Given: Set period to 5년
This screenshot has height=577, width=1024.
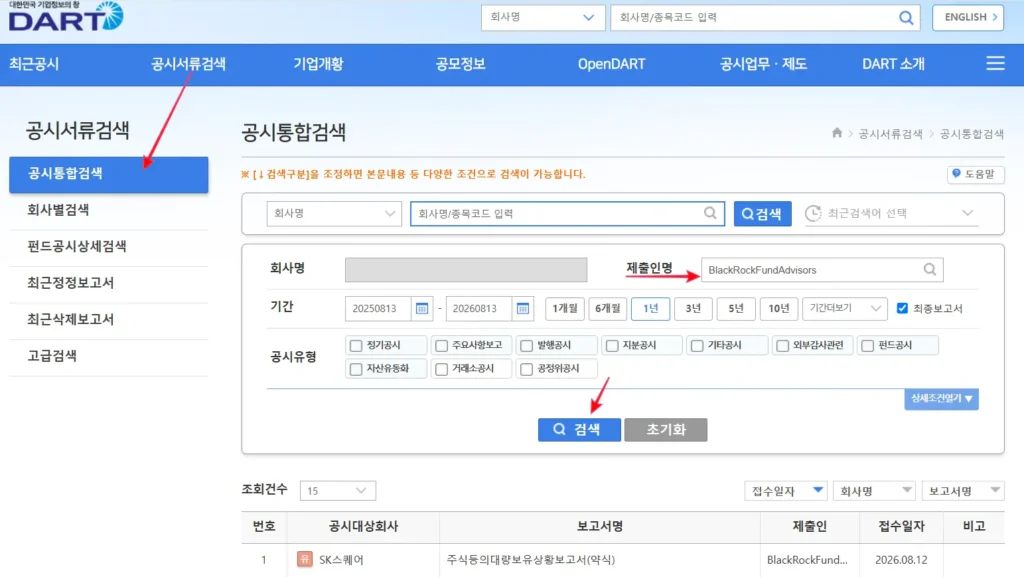Looking at the screenshot, I should coord(736,308).
